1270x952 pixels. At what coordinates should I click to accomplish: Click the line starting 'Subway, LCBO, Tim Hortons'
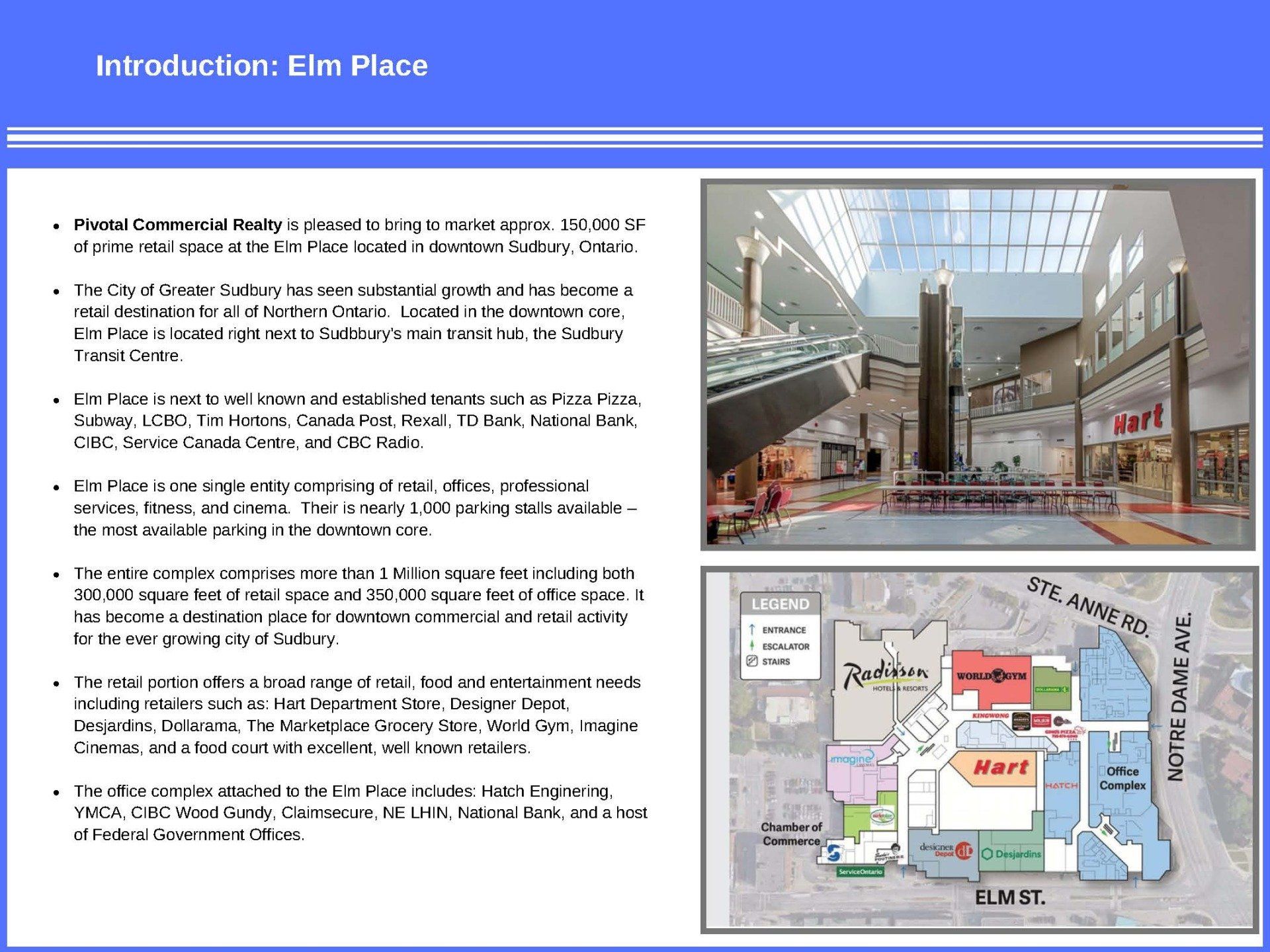pos(355,421)
